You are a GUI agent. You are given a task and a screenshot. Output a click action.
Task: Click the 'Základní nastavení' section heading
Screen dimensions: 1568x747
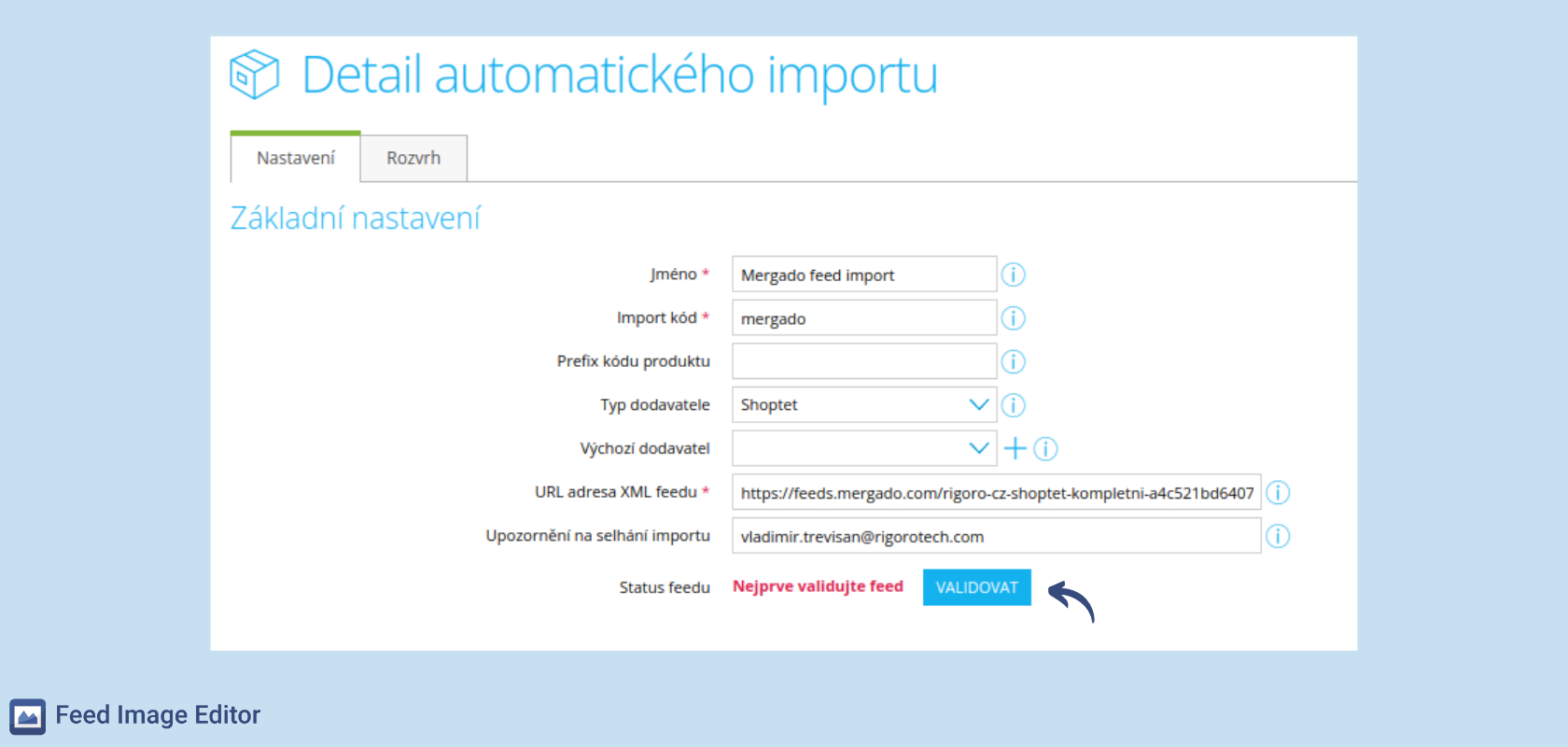(x=356, y=218)
